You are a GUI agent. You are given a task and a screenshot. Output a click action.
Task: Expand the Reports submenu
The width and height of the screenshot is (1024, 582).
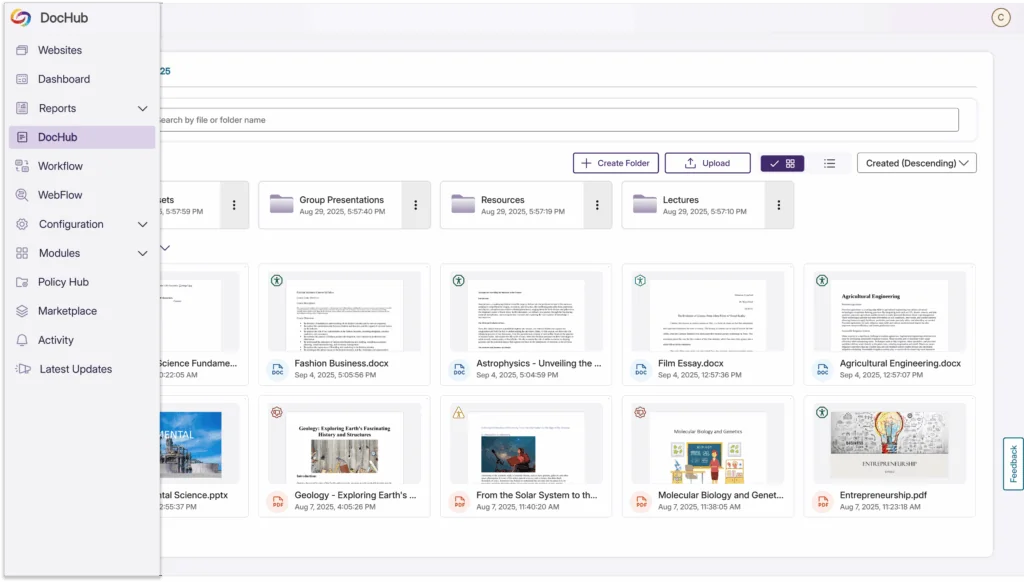pyautogui.click(x=142, y=108)
